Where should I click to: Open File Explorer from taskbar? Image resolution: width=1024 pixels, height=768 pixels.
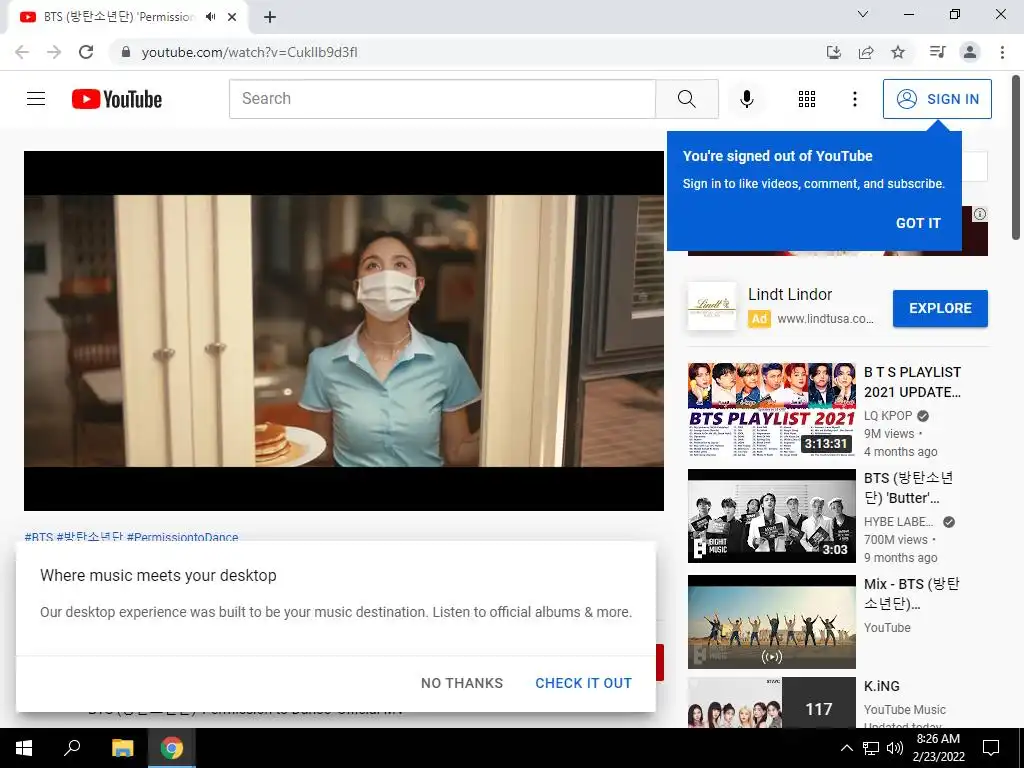(122, 748)
